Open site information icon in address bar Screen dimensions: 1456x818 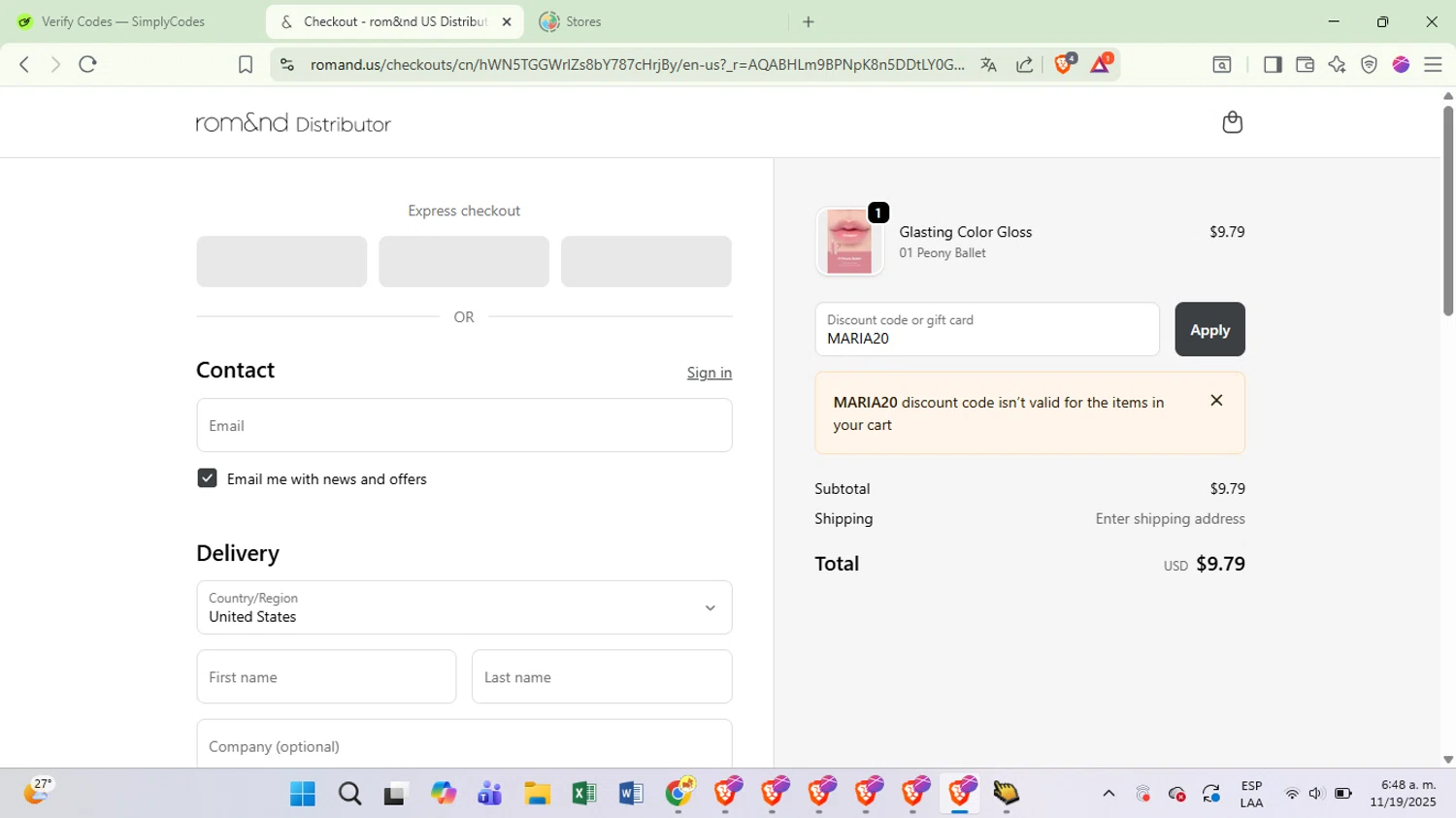tap(286, 64)
